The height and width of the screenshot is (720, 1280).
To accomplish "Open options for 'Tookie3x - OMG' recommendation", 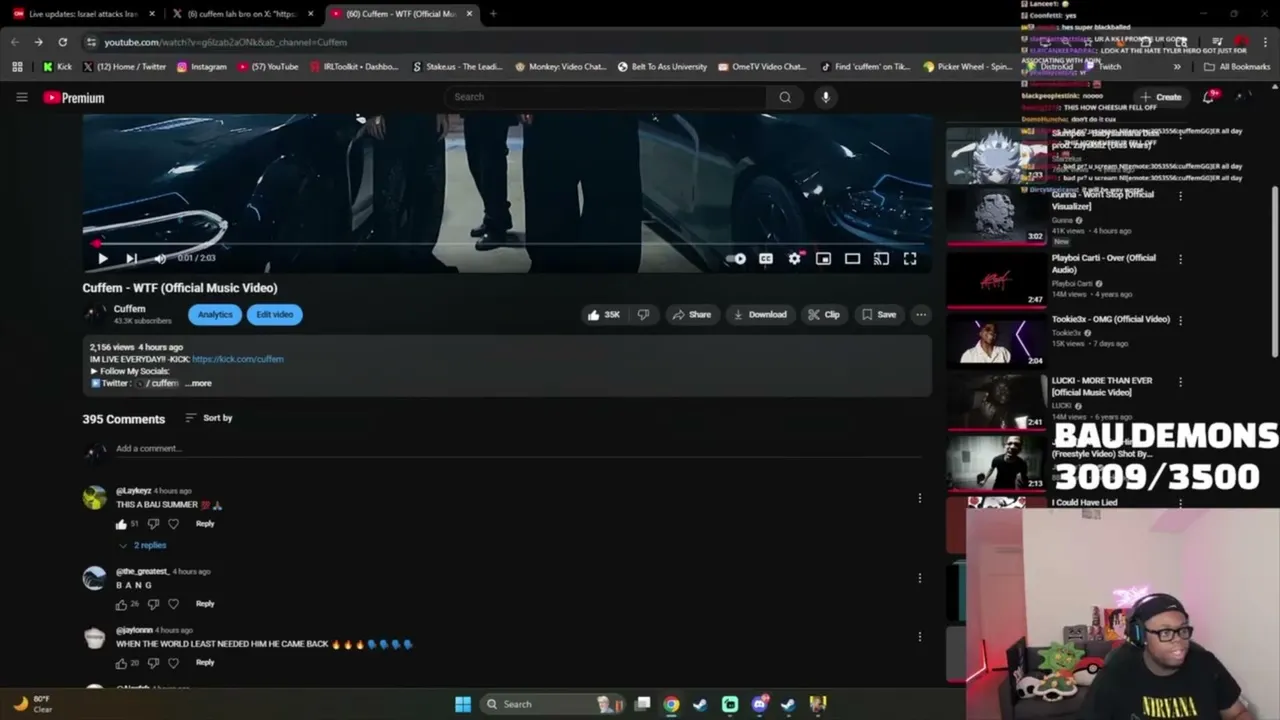I will (x=1180, y=320).
